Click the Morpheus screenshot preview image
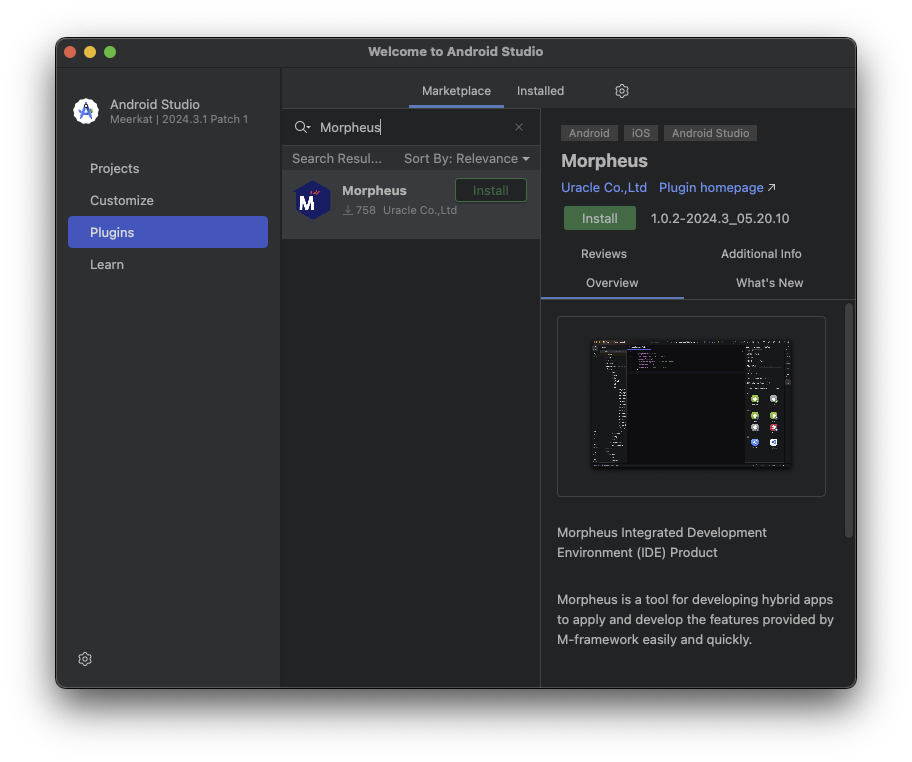The height and width of the screenshot is (762, 912). coord(691,406)
